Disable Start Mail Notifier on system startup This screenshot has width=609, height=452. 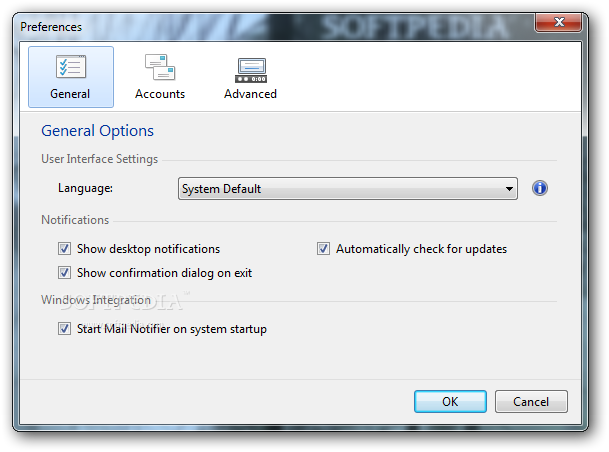(64, 329)
